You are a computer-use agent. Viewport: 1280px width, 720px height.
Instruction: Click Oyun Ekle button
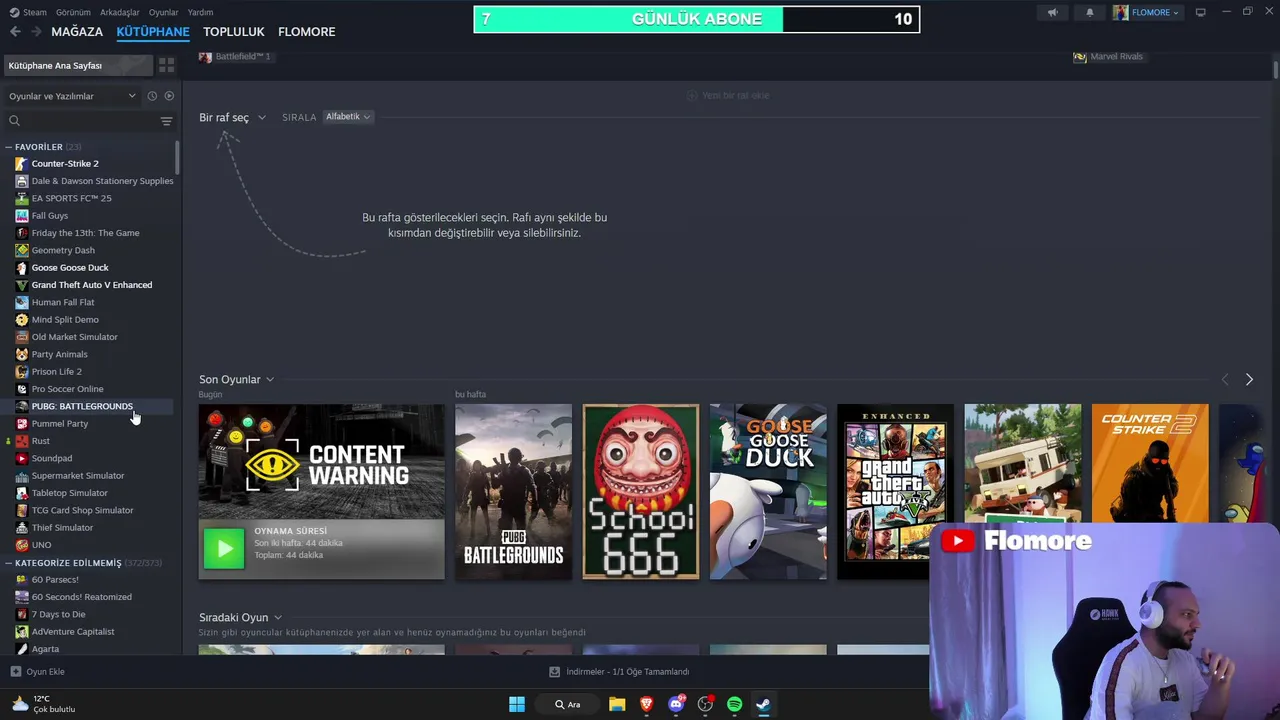pyautogui.click(x=38, y=672)
